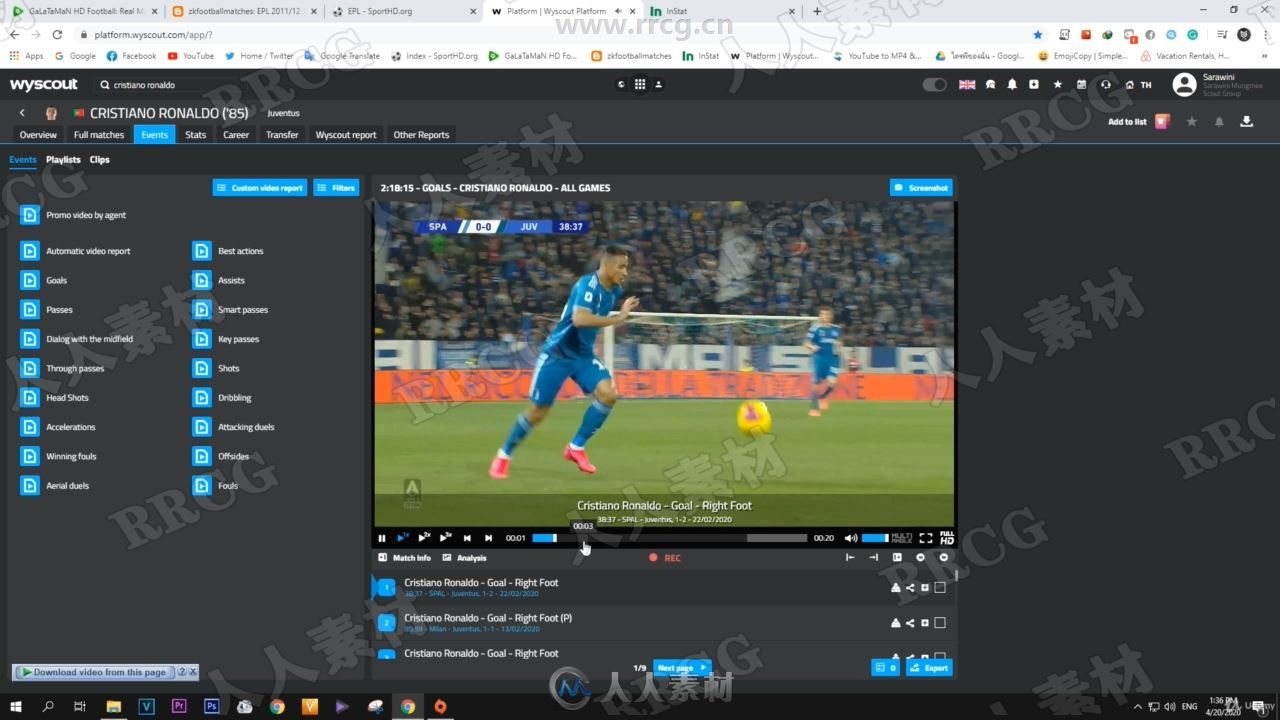Skip to the next clip
1280x720 pixels.
point(489,538)
